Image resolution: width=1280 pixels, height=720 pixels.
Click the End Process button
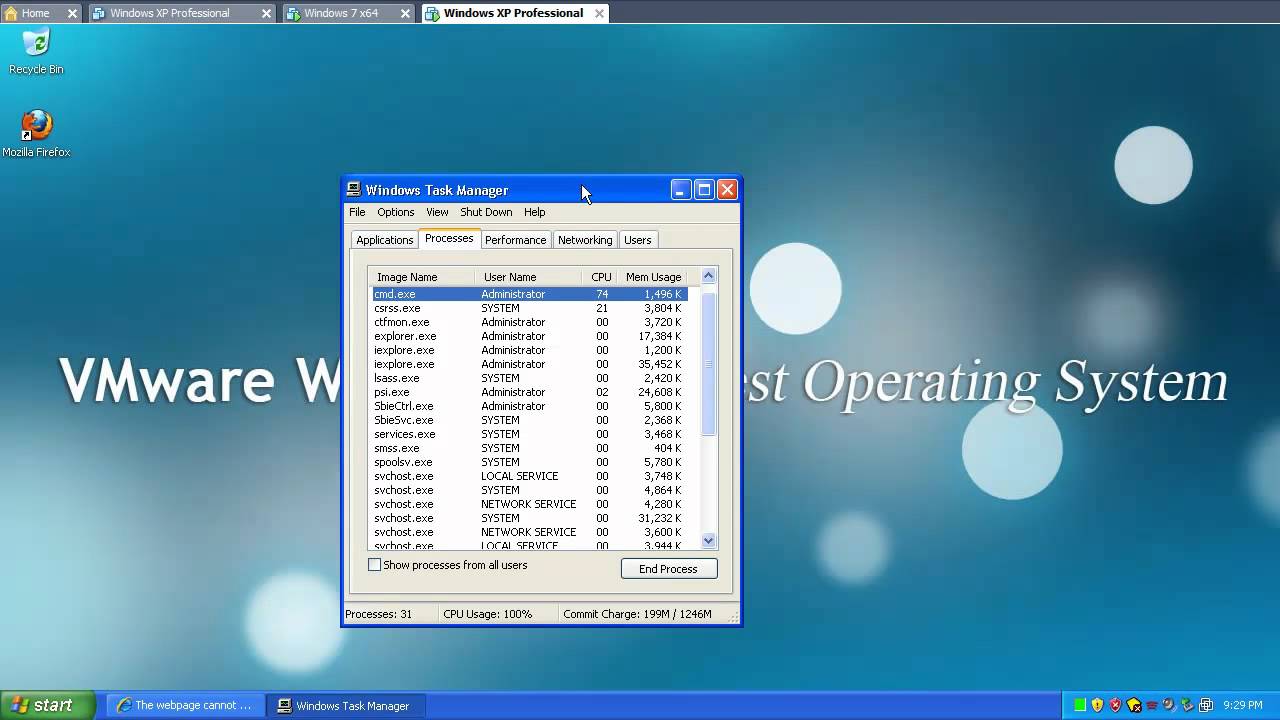click(x=669, y=569)
